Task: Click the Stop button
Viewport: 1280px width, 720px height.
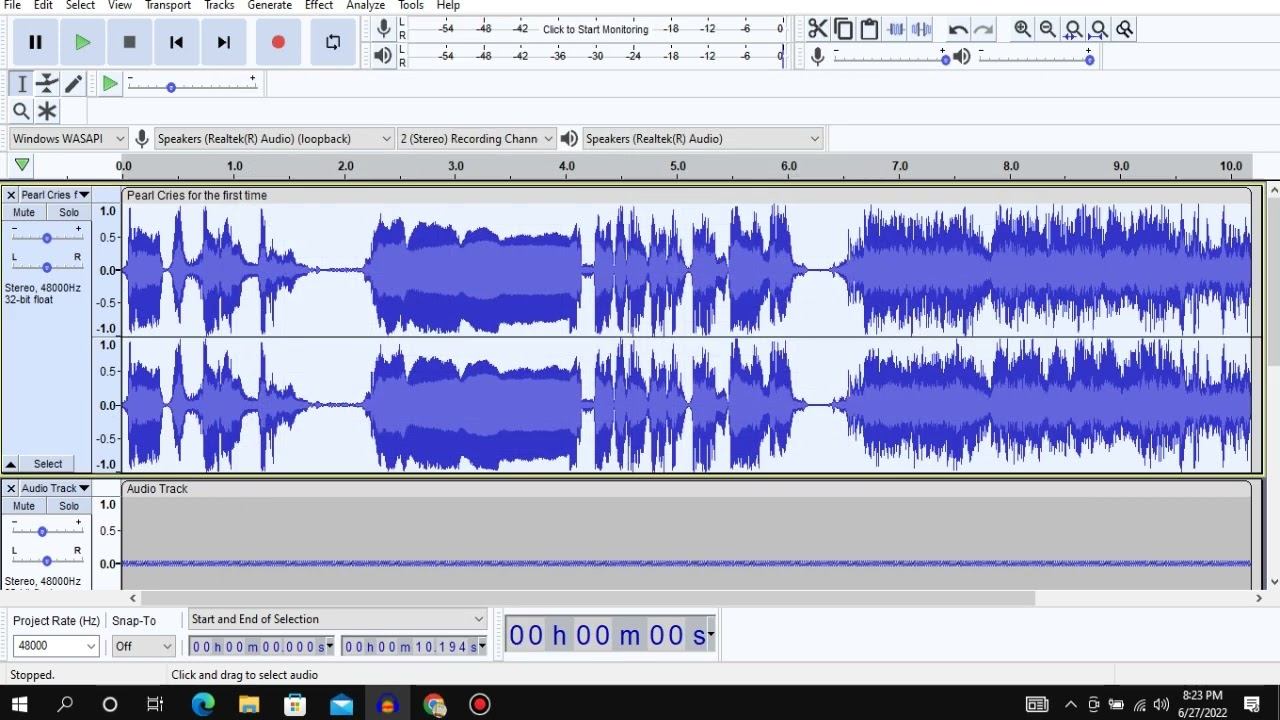Action: [129, 42]
